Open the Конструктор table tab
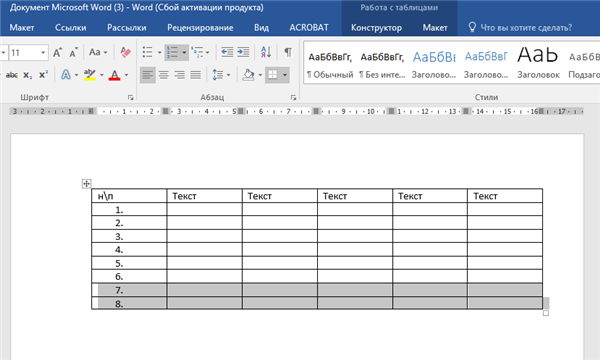Viewport: 600px width, 360px height. tap(376, 28)
